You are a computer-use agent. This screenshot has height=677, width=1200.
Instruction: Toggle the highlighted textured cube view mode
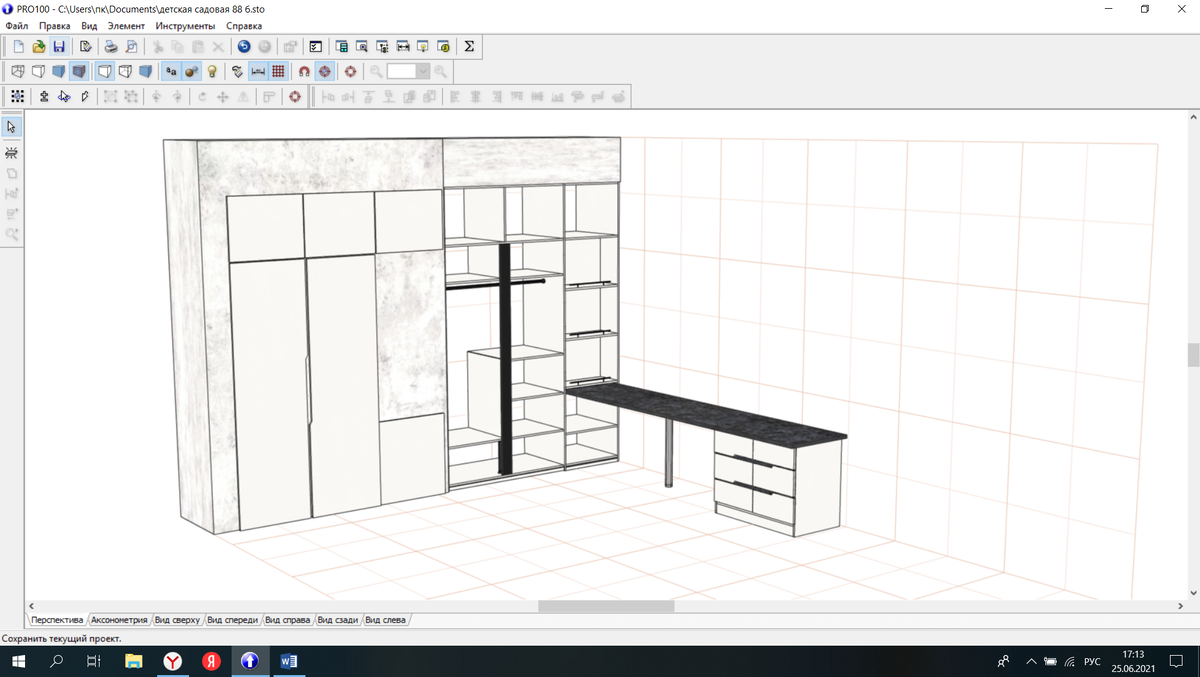[78, 71]
